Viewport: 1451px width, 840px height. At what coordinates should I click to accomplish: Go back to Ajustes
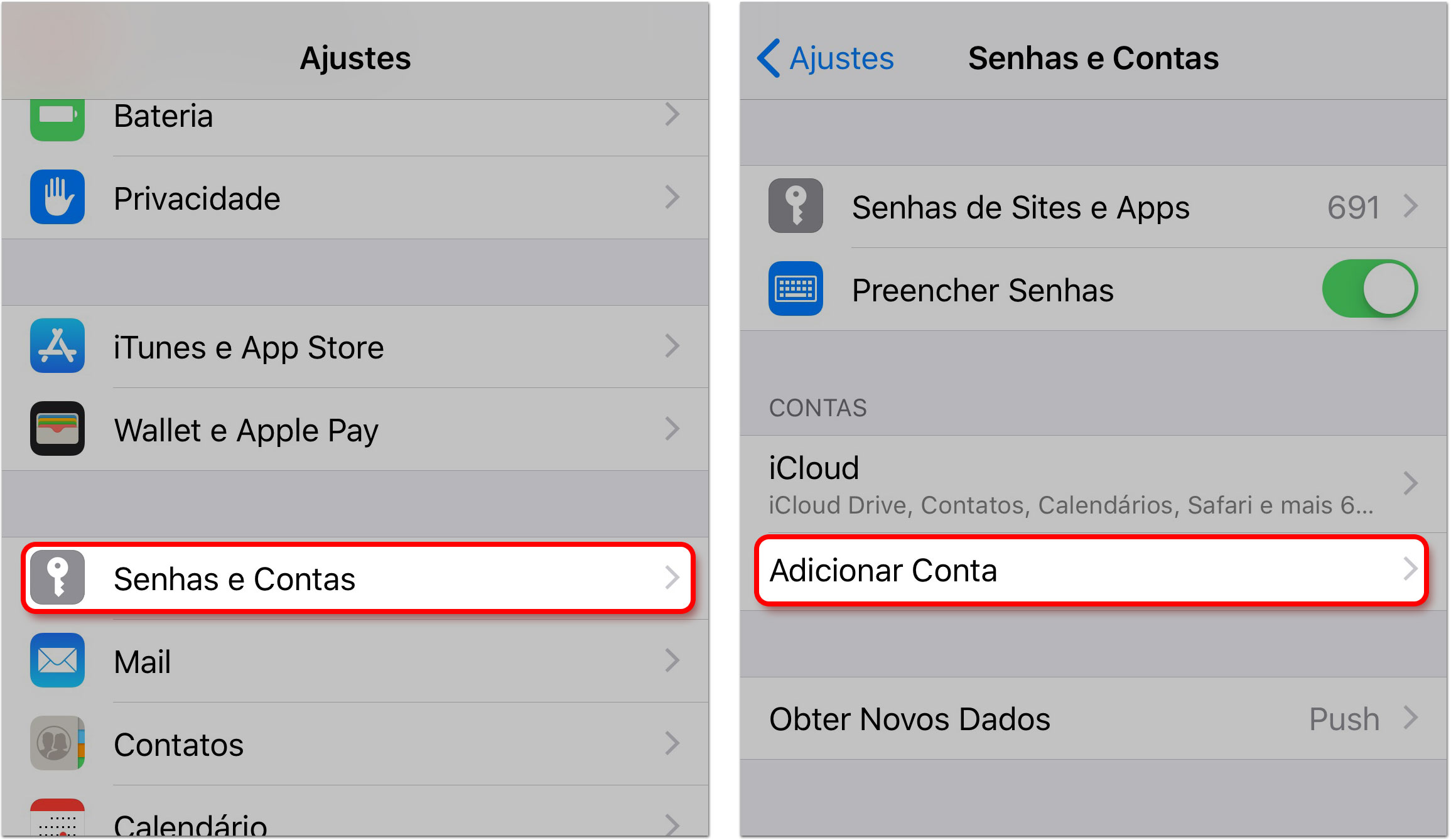tap(826, 58)
